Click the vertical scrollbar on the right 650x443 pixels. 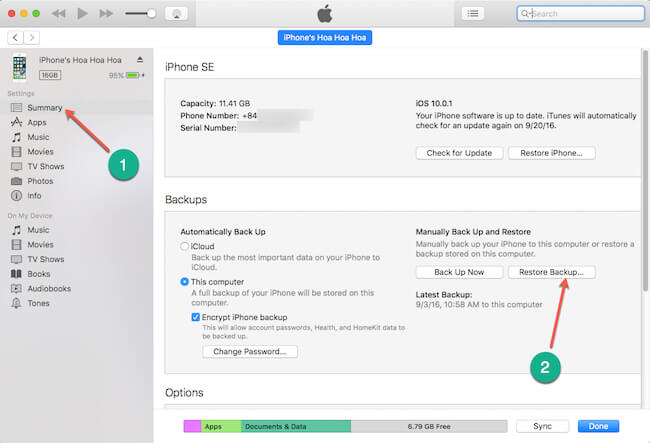(x=645, y=170)
